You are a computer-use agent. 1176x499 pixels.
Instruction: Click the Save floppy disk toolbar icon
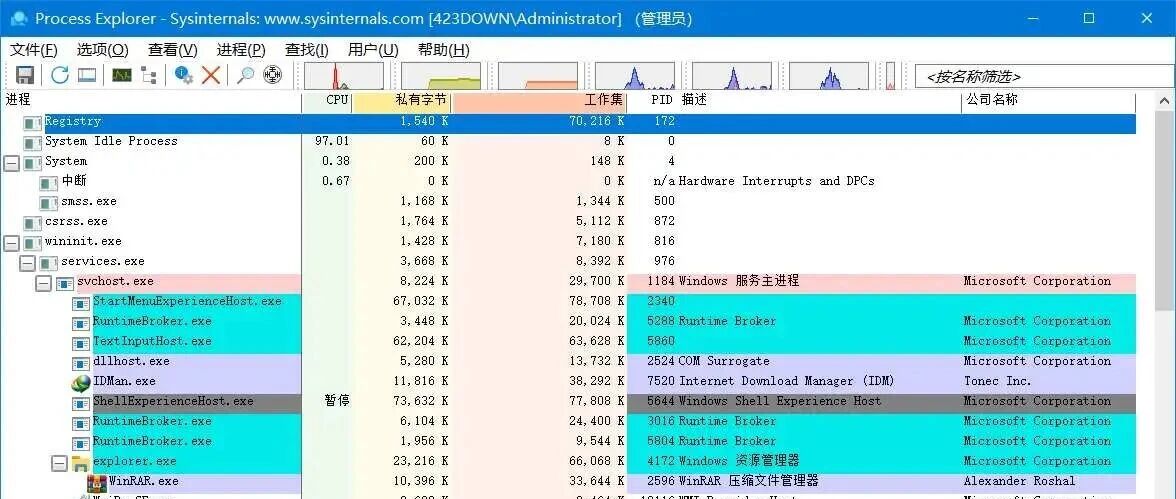25,75
